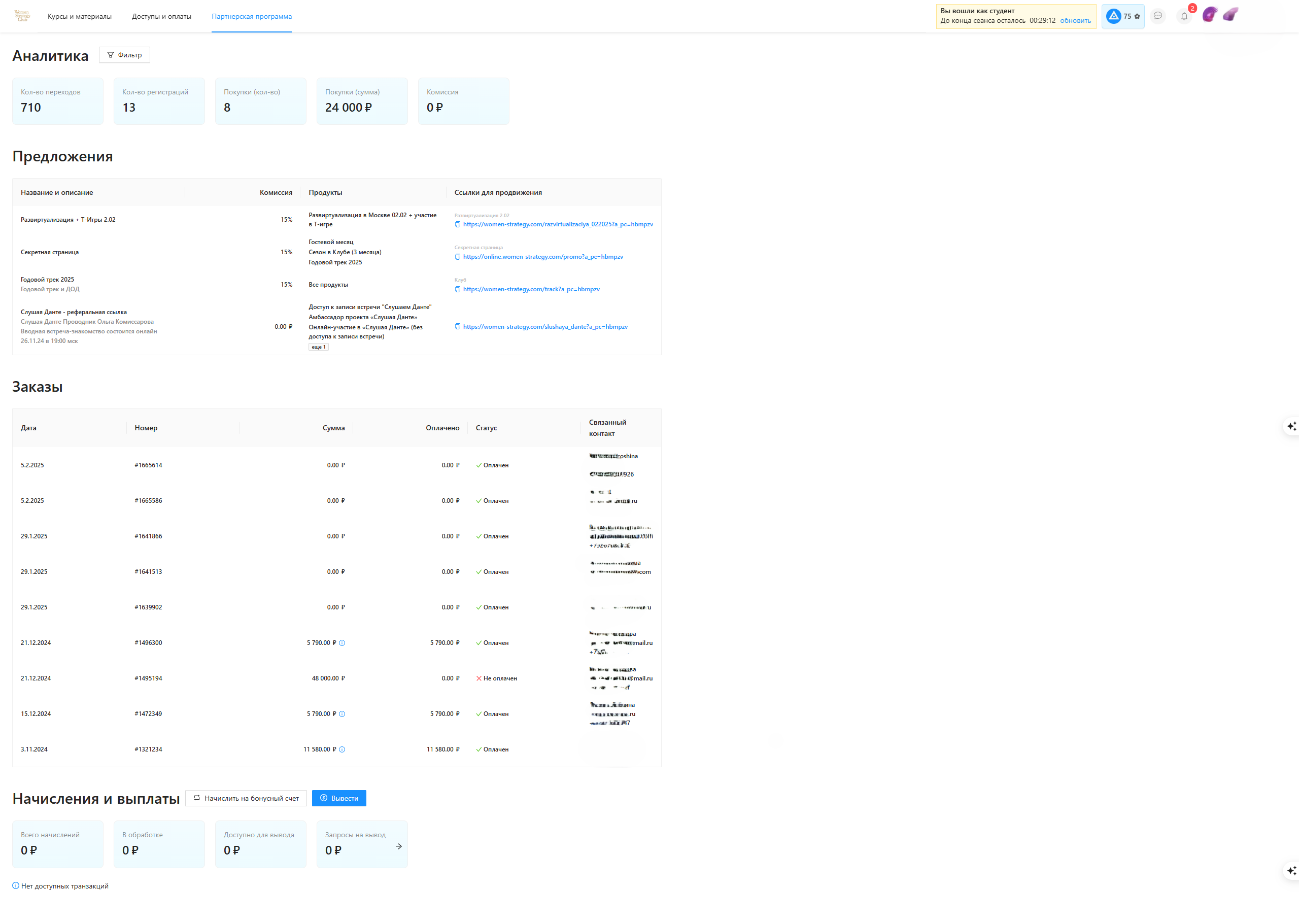Open the Фильтр analytics filter
Image resolution: width=1299 pixels, height=924 pixels.
[125, 55]
